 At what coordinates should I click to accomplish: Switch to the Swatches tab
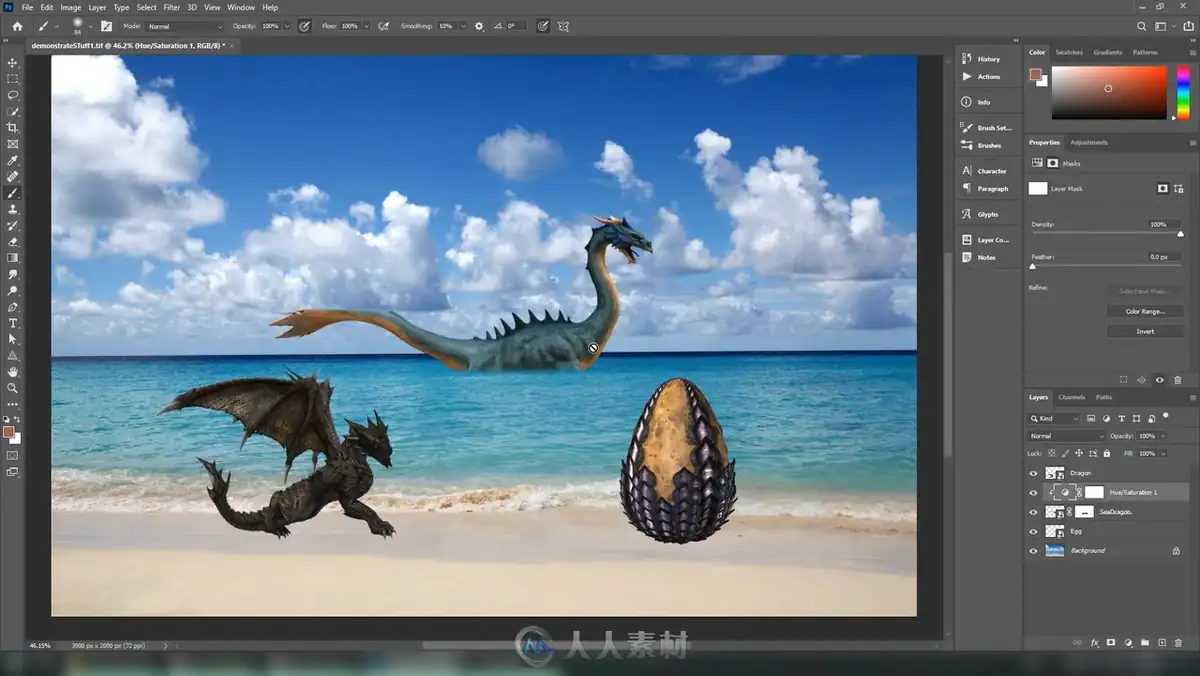1069,52
